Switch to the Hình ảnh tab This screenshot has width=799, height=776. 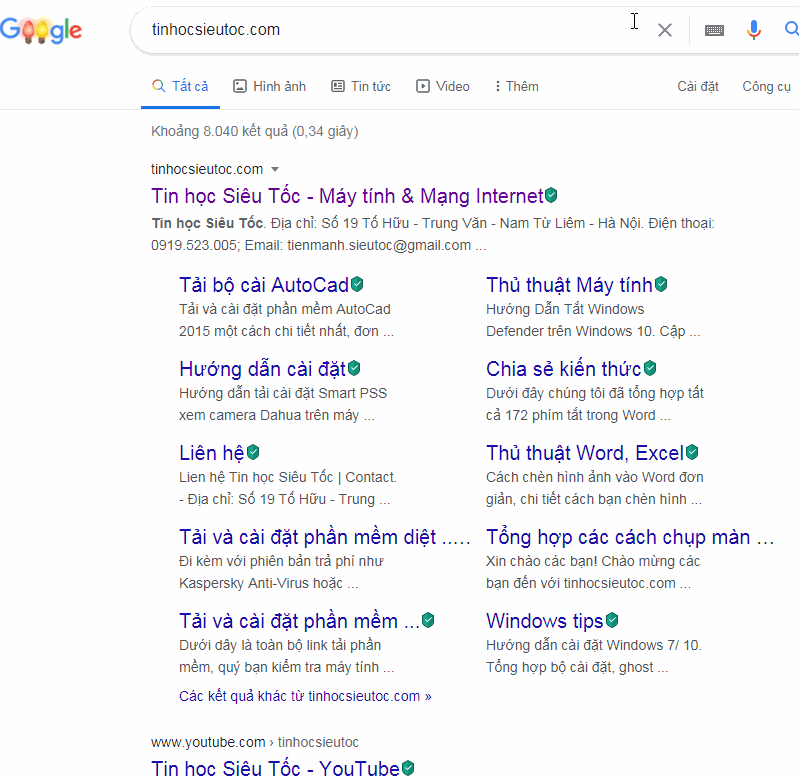click(x=270, y=86)
